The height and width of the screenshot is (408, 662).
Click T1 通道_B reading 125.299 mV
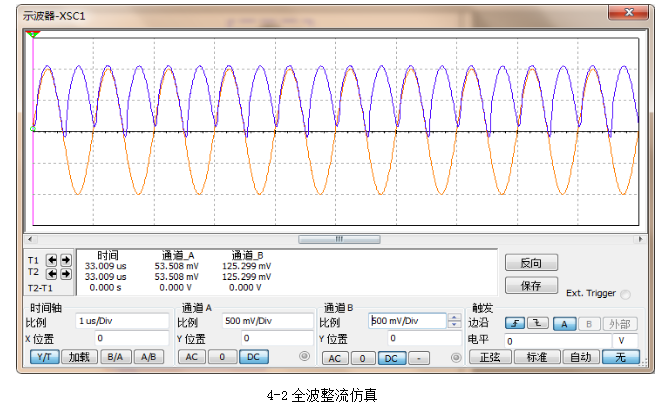[247, 266]
